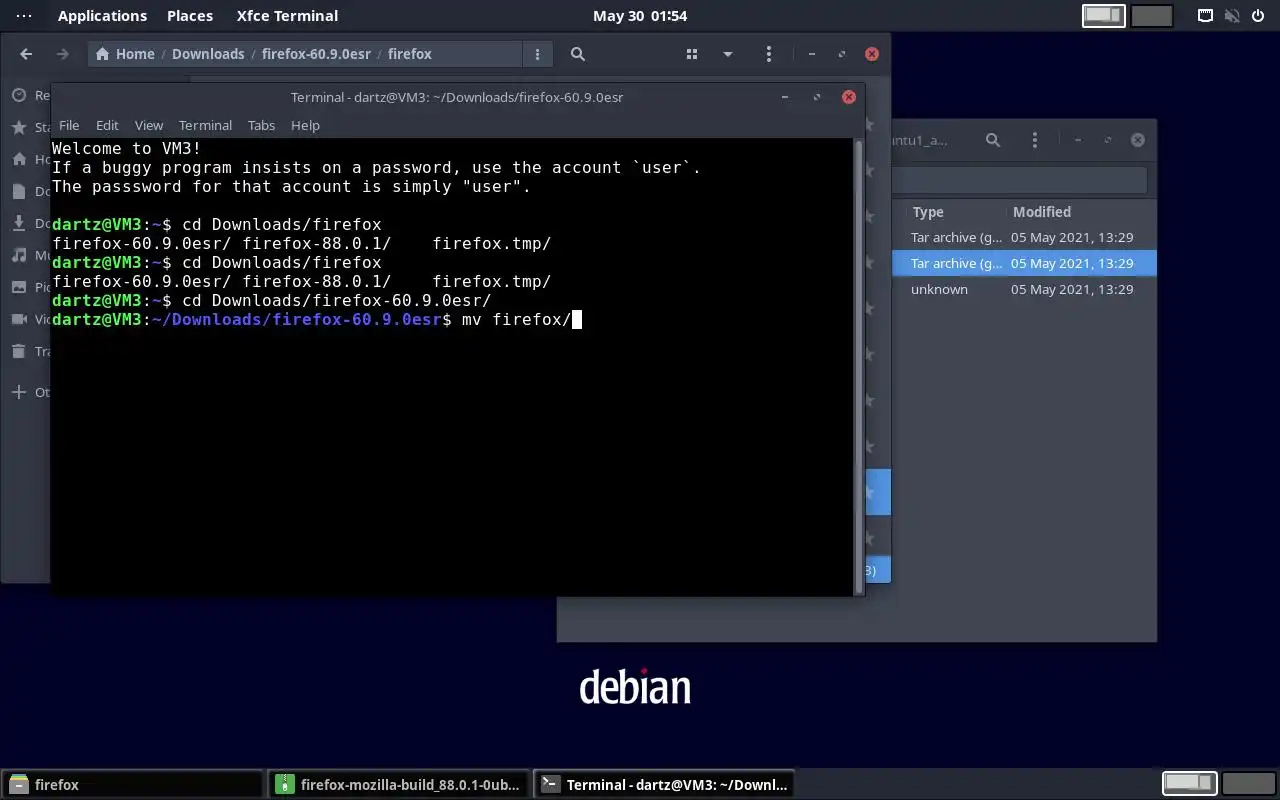The image size is (1280, 800).
Task: Click the power icon in top panel
Action: click(1258, 16)
